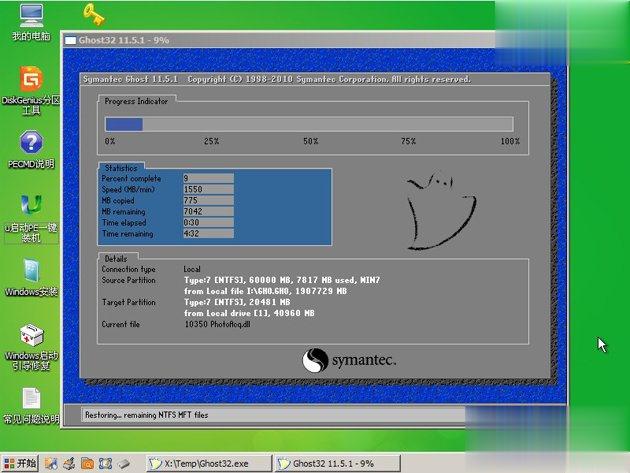Click the Restoring remaining NTFS MFT files status
This screenshot has height=473, width=630.
(x=147, y=415)
